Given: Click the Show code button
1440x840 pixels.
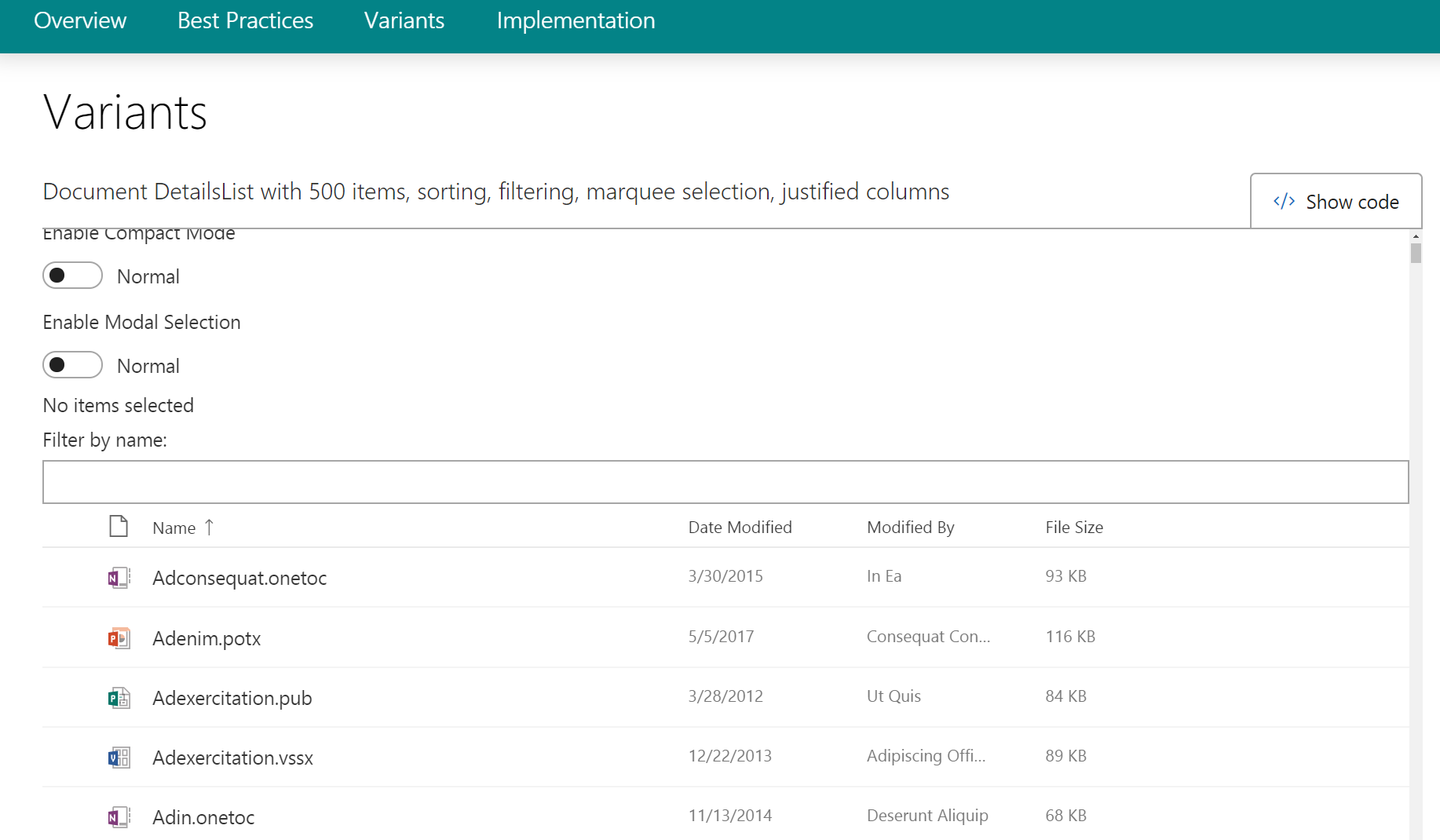Looking at the screenshot, I should [1336, 202].
